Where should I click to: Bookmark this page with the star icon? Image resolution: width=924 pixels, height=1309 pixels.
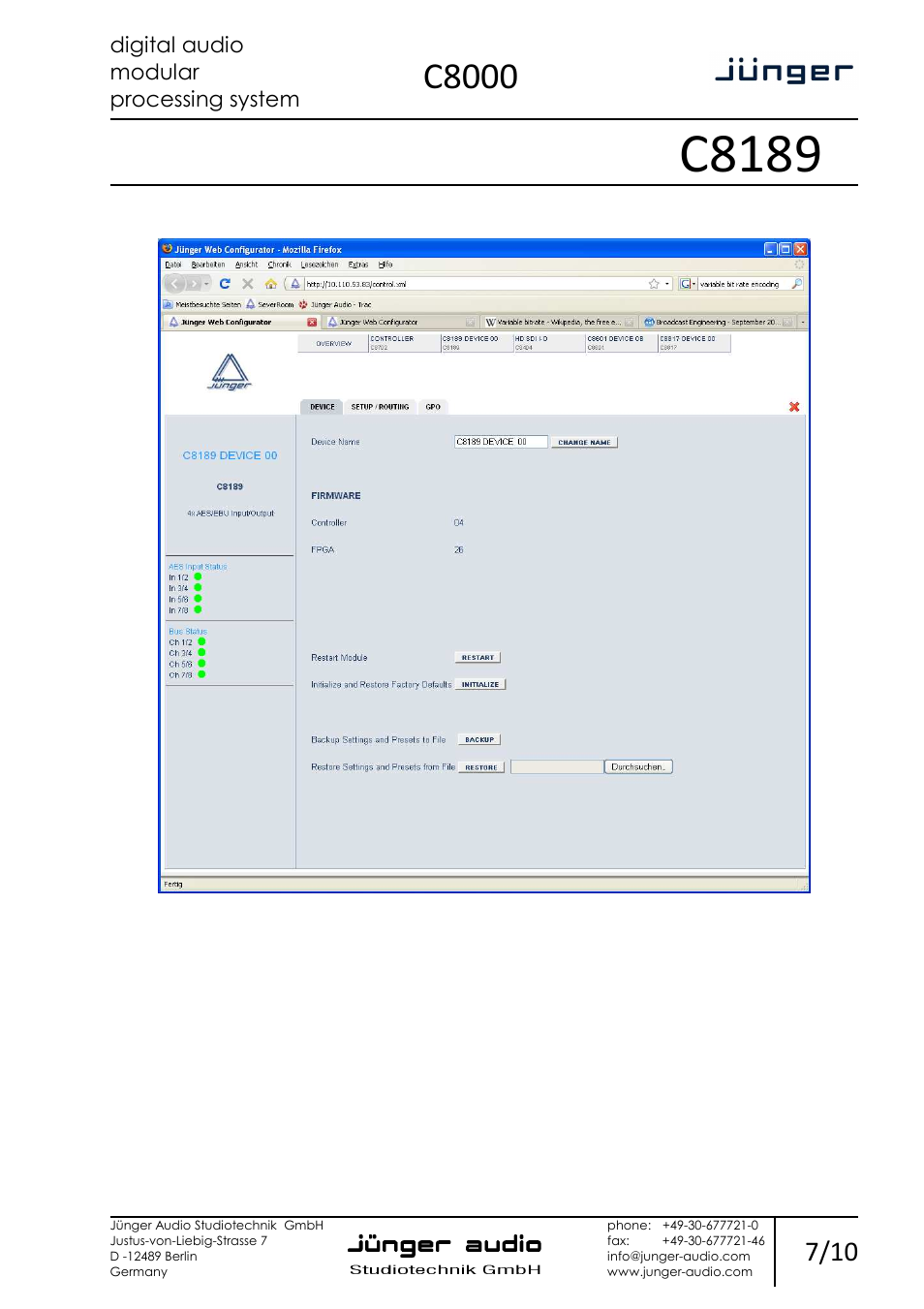(x=654, y=284)
